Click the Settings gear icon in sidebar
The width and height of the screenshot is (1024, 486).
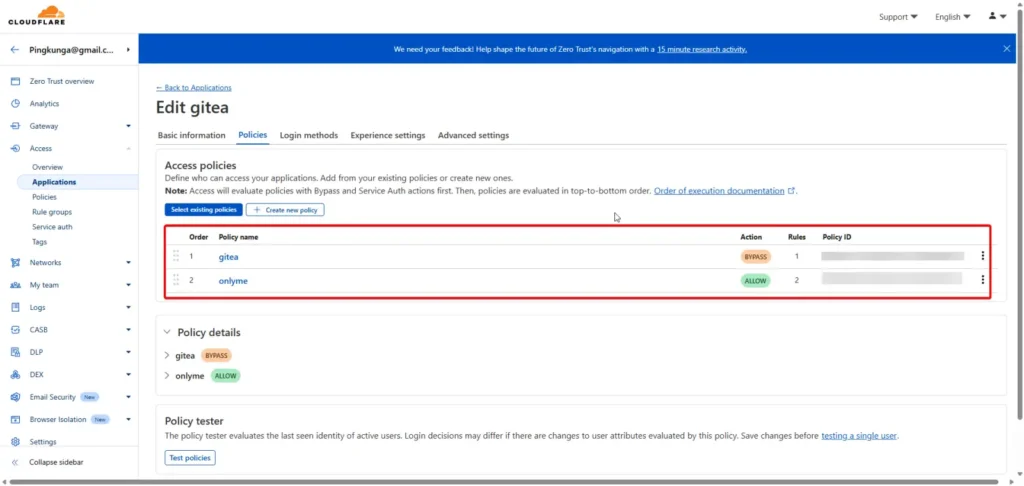tap(16, 442)
